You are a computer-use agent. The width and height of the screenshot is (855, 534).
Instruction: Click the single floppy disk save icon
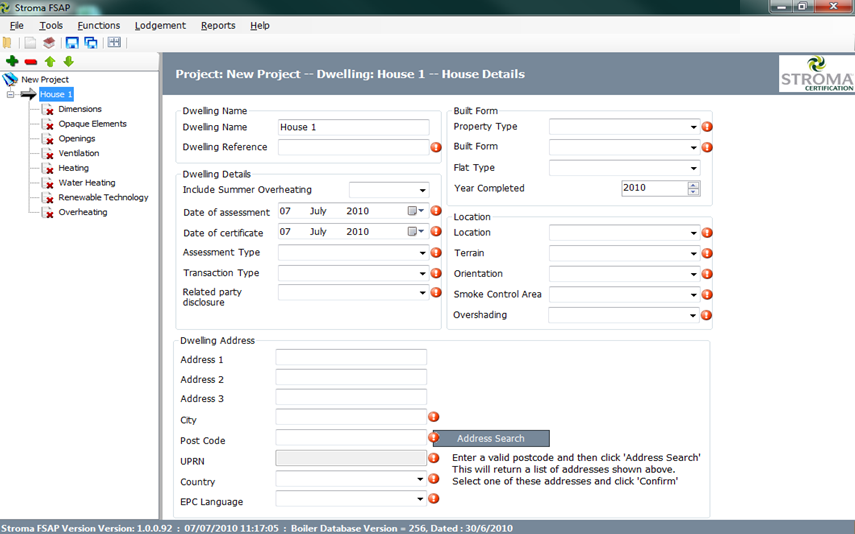[72, 43]
